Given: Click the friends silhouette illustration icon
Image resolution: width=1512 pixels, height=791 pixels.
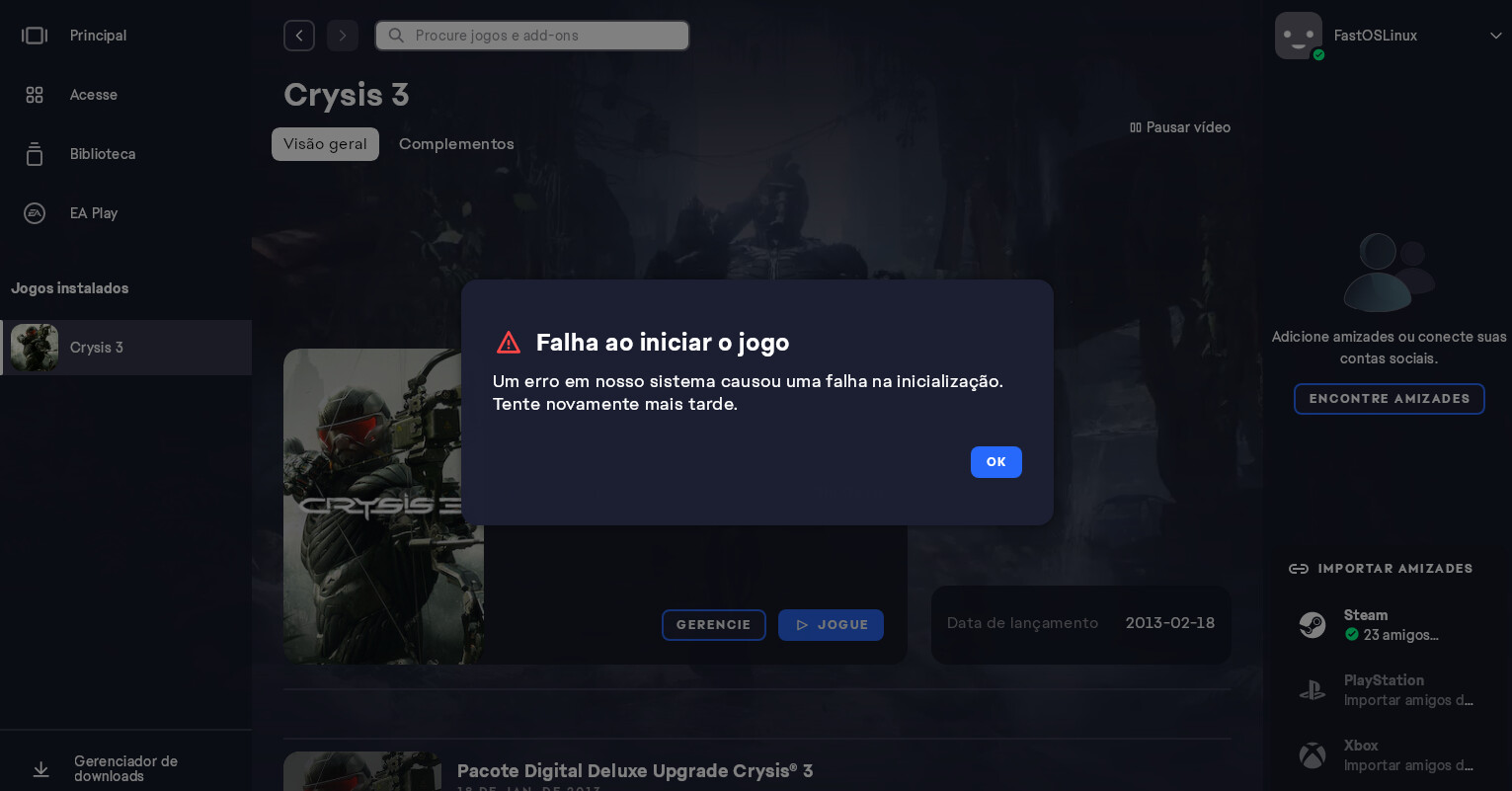Looking at the screenshot, I should pos(1389,273).
